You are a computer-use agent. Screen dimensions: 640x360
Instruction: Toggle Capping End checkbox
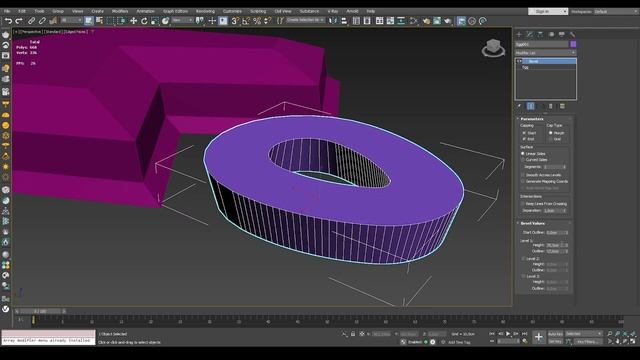click(x=524, y=139)
